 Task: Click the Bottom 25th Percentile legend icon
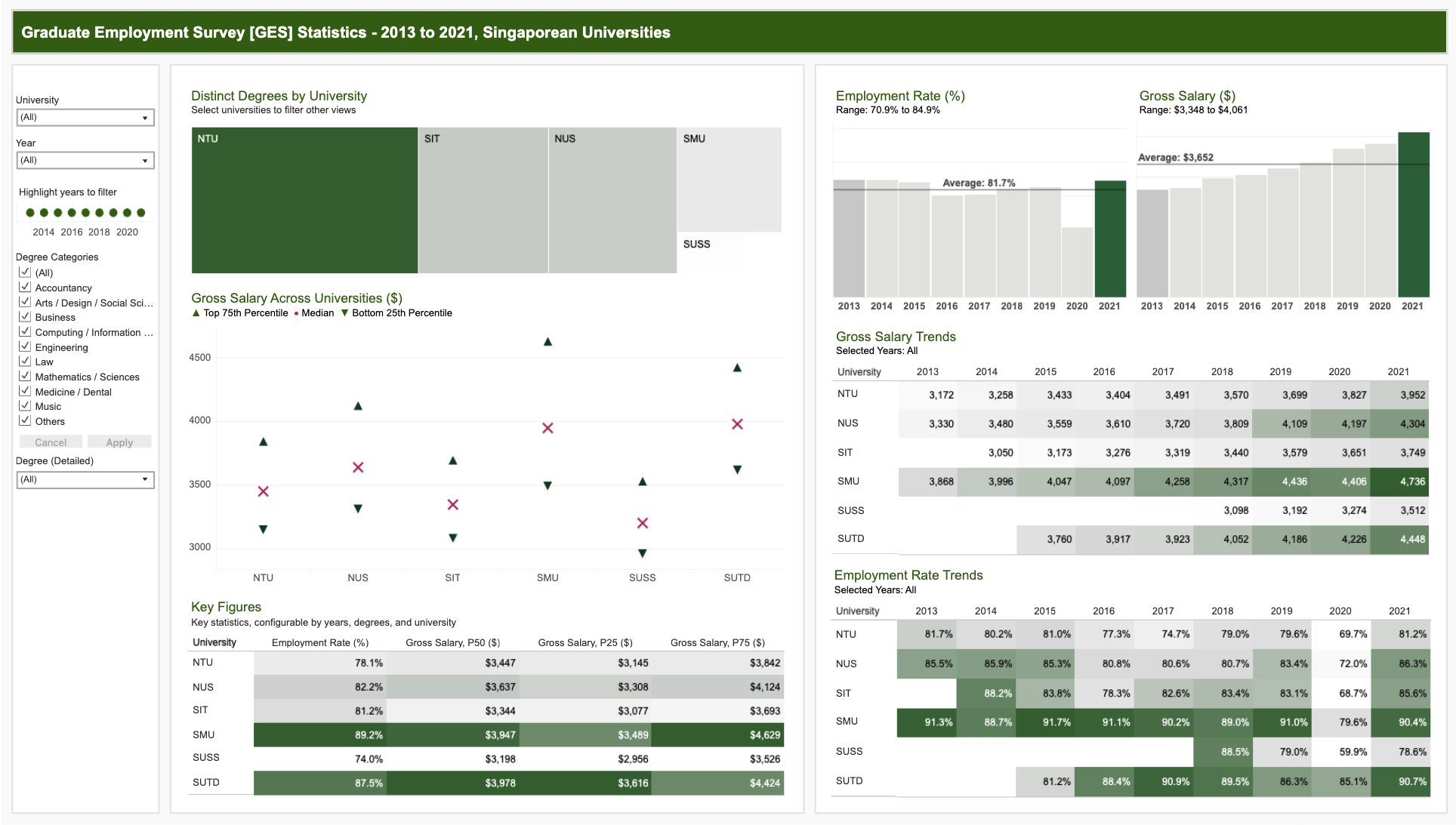pyautogui.click(x=345, y=313)
